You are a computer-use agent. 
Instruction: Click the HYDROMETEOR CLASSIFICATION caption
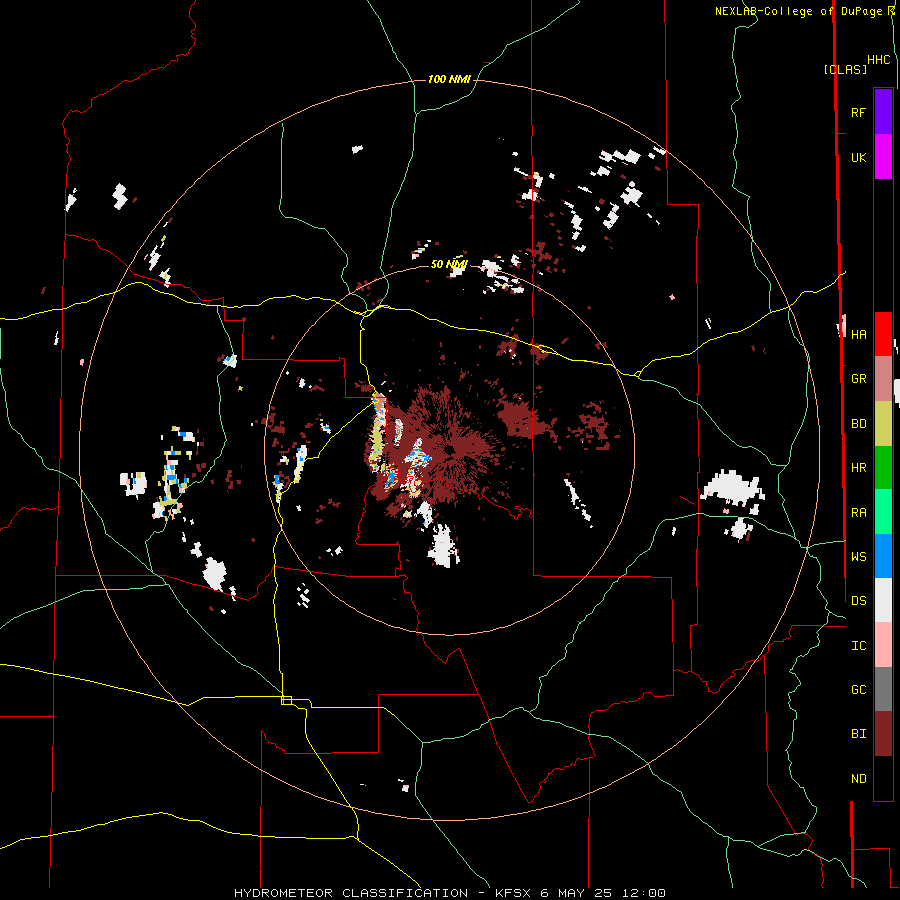[351, 893]
